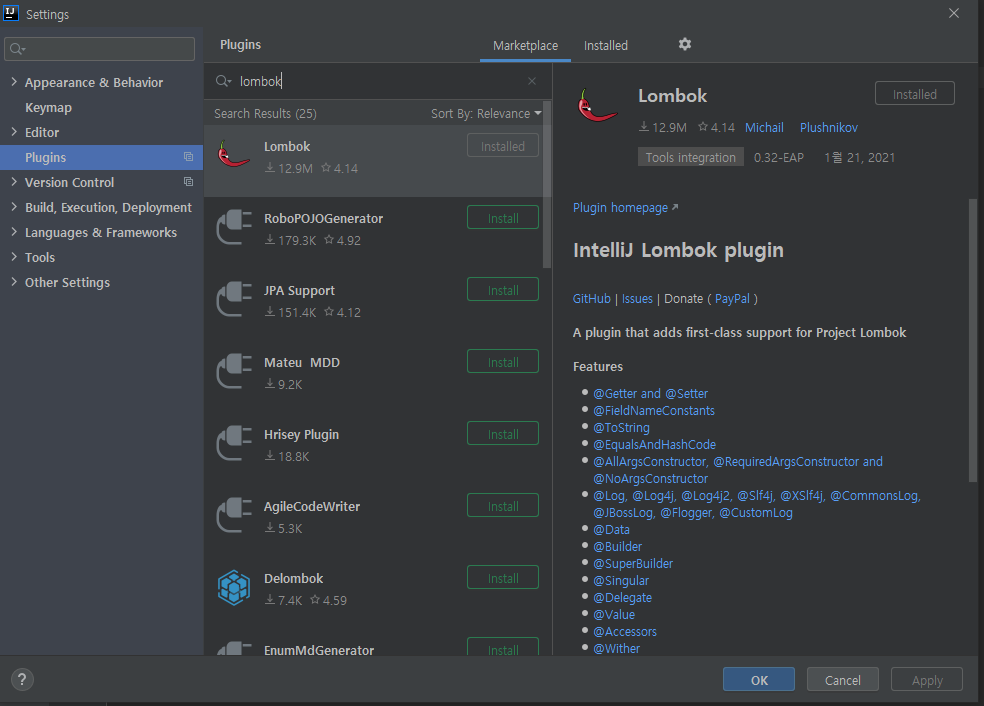The height and width of the screenshot is (706, 984).
Task: Install the AgileCodeWriter plugin
Action: click(503, 506)
